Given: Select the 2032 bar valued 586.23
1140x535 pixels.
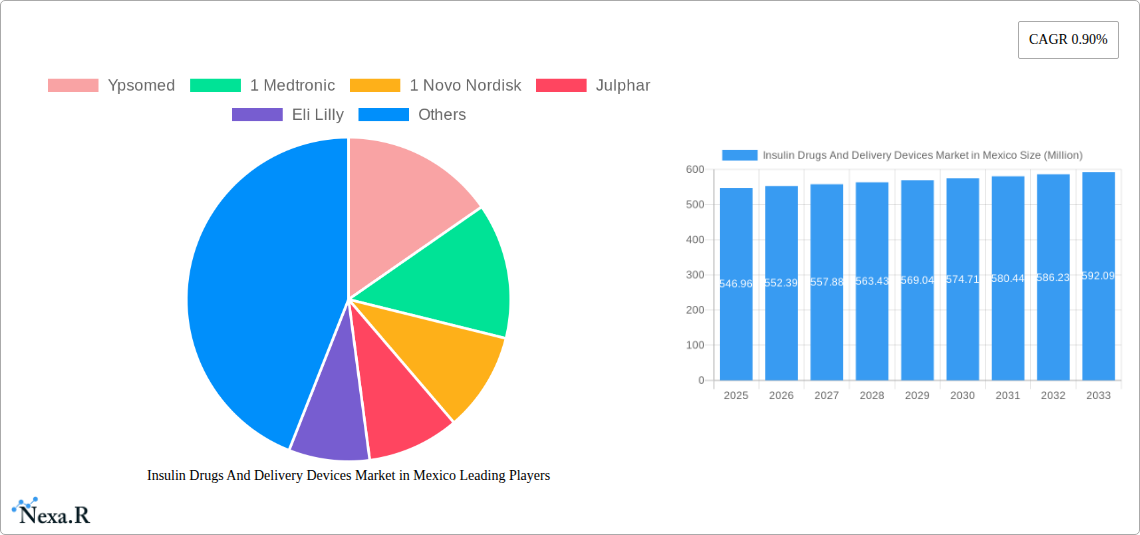Looking at the screenshot, I should (1053, 277).
